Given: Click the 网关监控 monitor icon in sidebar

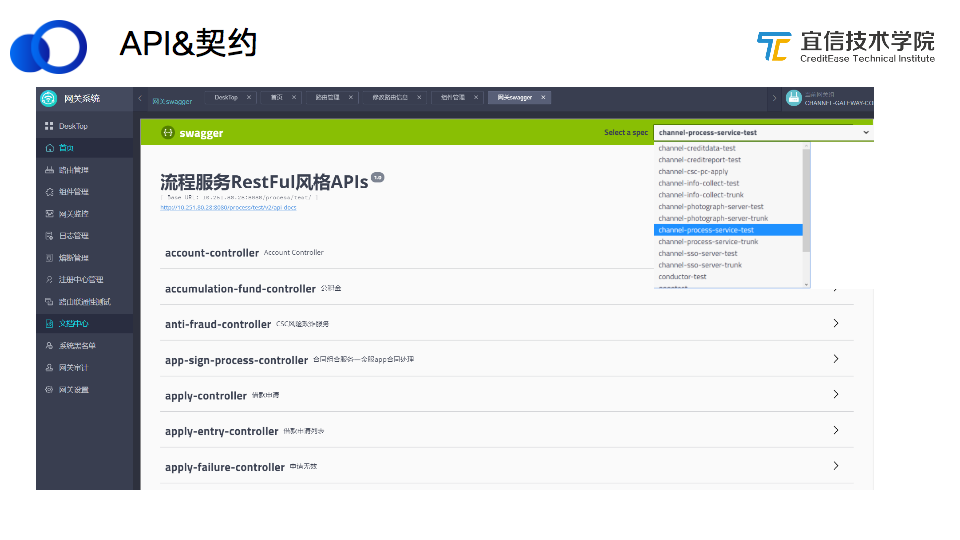Looking at the screenshot, I should click(50, 214).
